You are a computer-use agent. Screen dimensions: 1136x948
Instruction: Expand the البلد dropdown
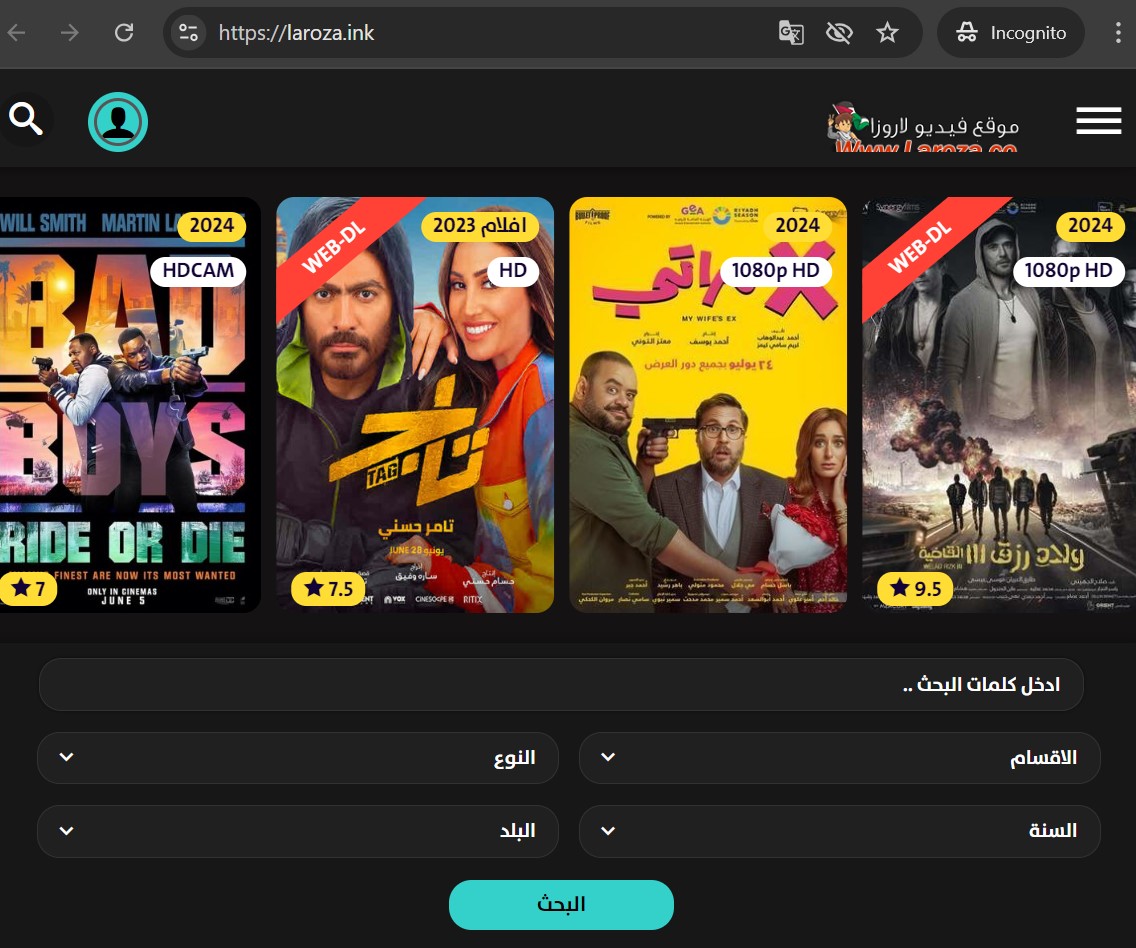pos(298,831)
